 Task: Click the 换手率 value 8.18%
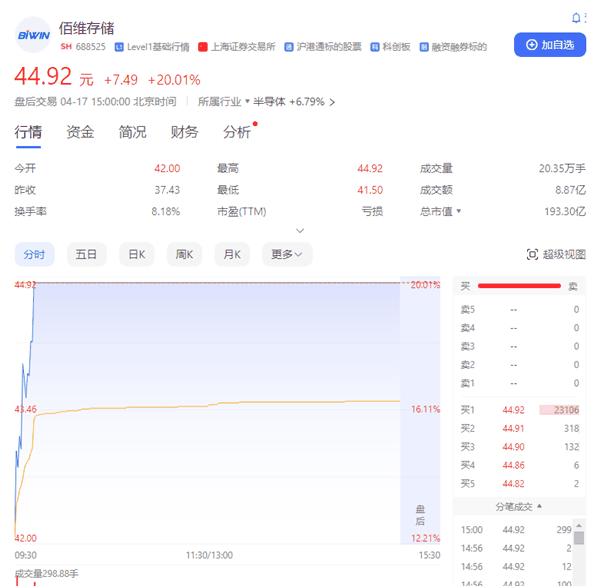coord(166,211)
